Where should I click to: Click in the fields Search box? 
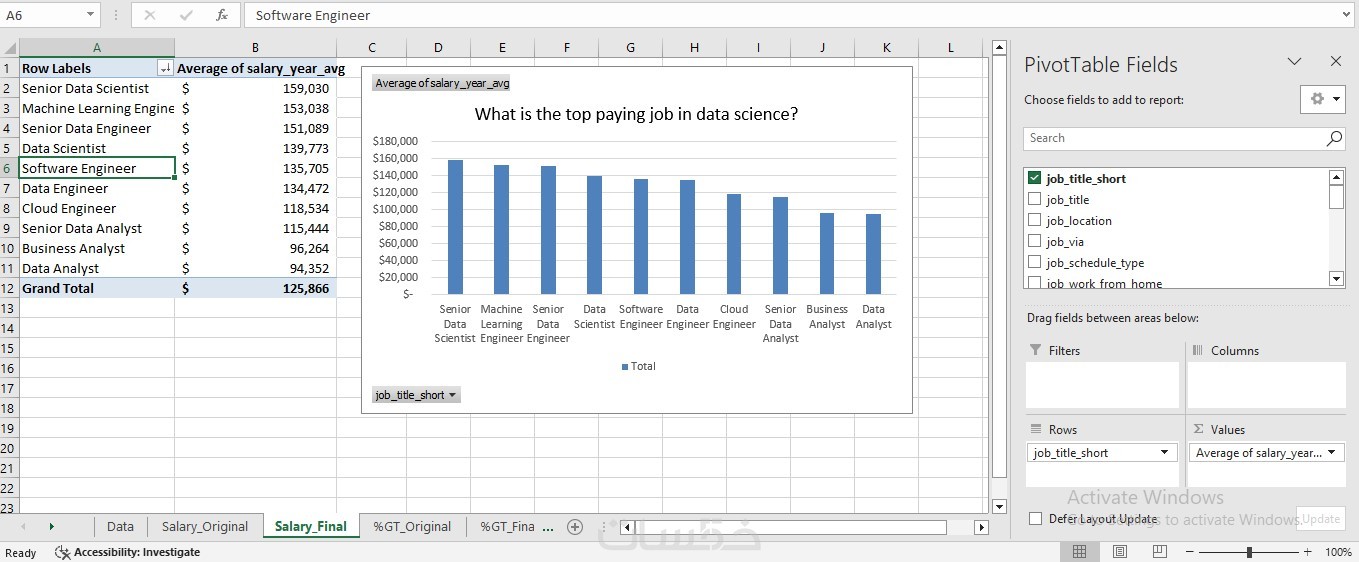coord(1174,139)
